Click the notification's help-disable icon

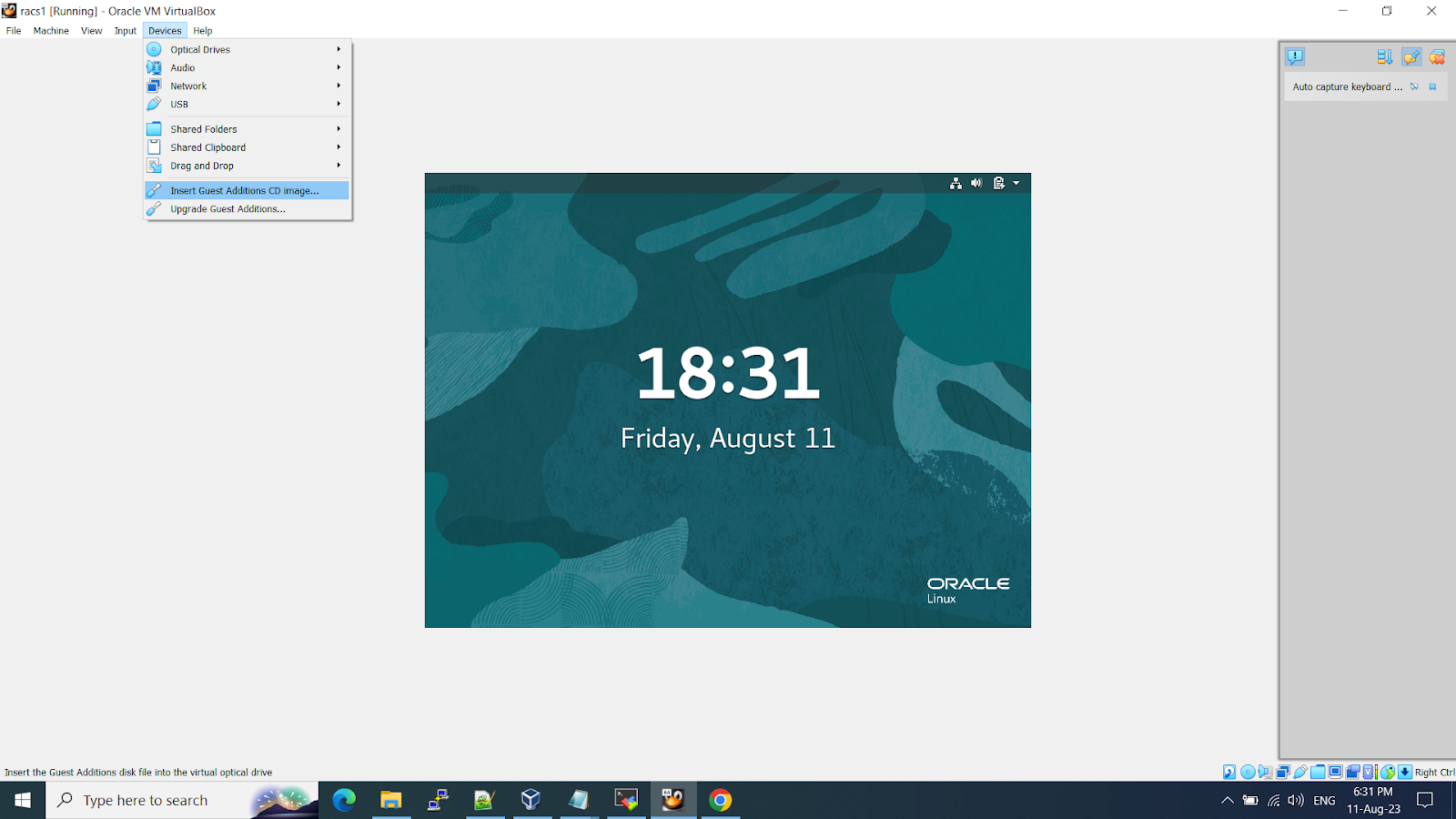(x=1414, y=86)
